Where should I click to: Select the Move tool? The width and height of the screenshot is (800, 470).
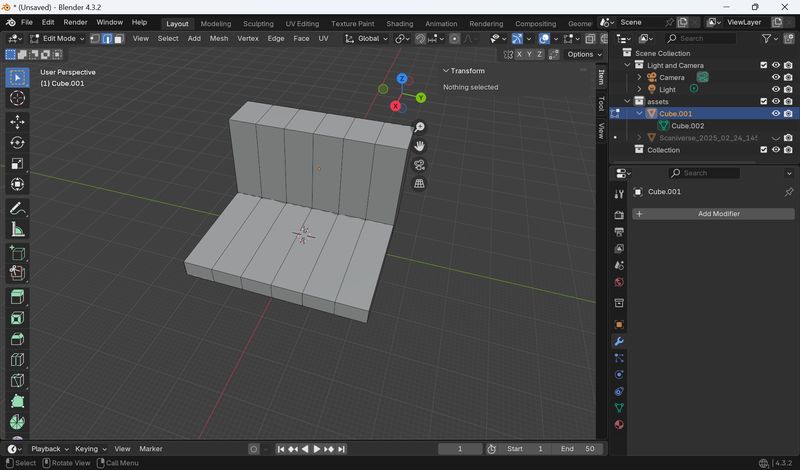click(x=17, y=122)
